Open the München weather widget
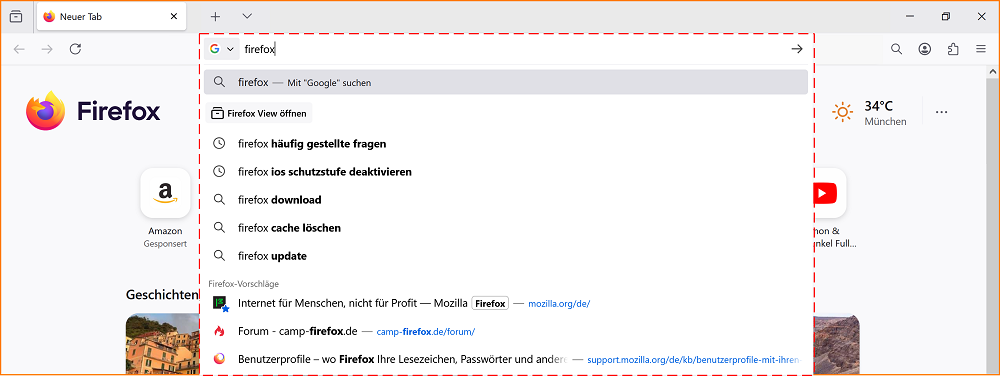 pyautogui.click(x=869, y=112)
